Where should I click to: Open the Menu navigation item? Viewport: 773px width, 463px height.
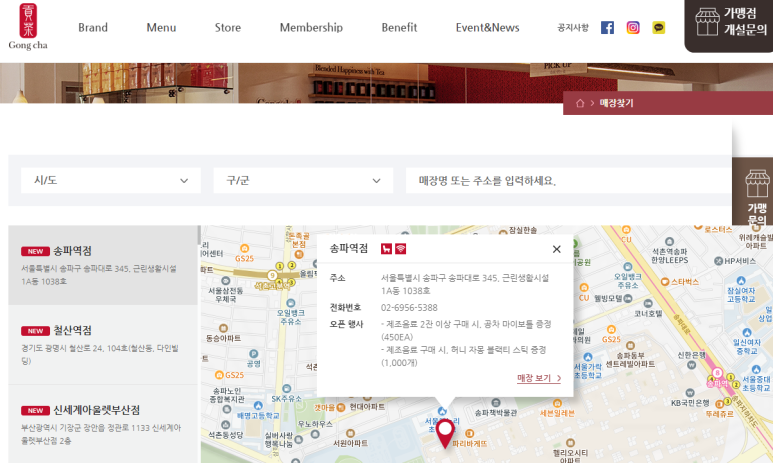(x=161, y=28)
